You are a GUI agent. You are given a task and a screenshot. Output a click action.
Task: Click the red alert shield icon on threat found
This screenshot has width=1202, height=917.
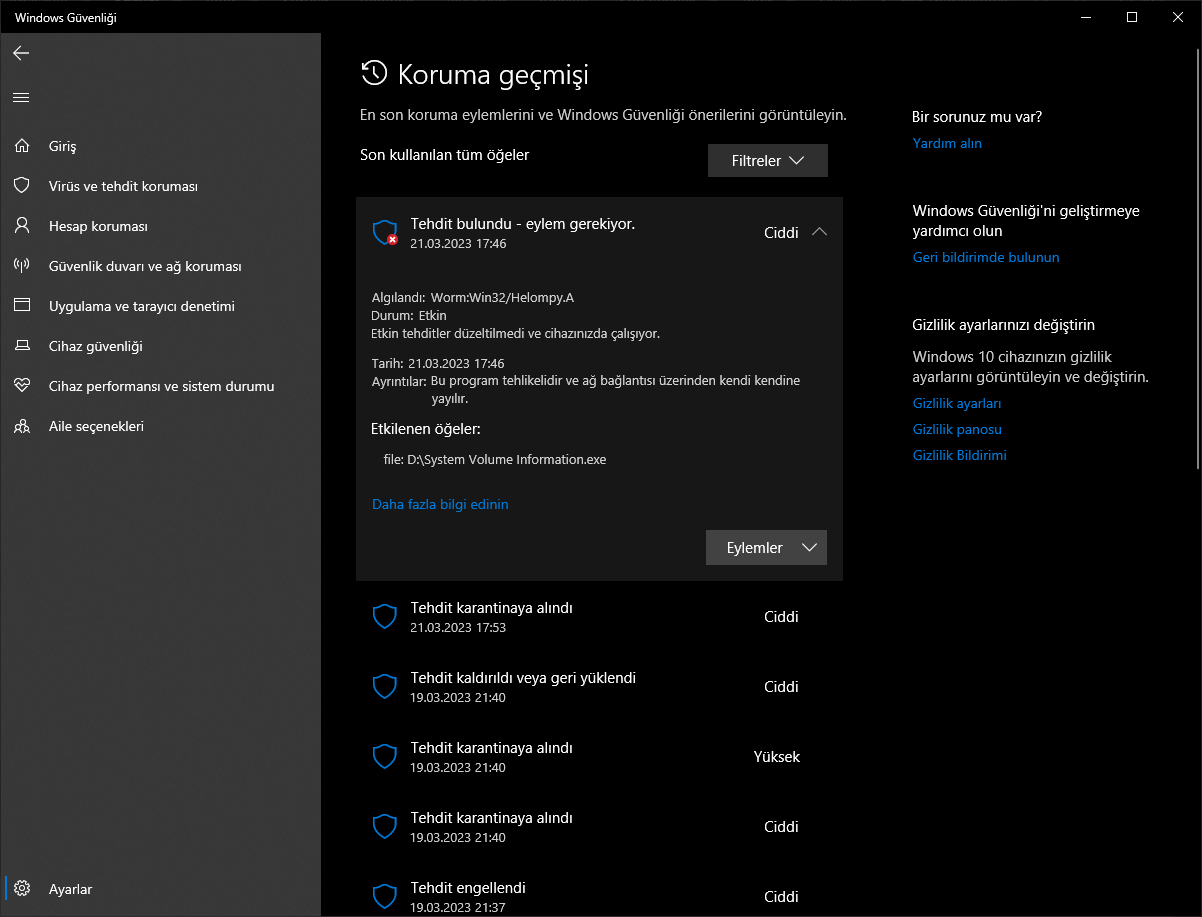(x=385, y=233)
